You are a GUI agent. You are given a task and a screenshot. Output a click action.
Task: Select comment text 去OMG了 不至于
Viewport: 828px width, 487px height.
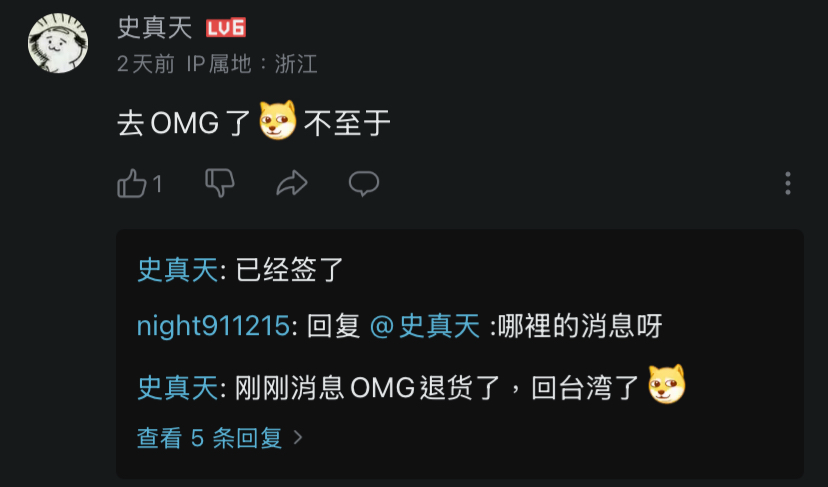(253, 123)
